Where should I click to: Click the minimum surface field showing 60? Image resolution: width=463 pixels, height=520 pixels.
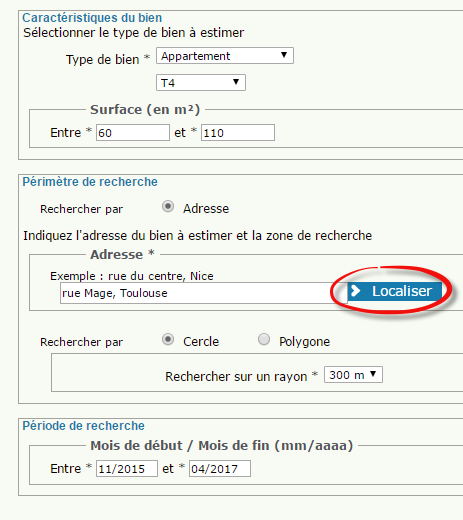(133, 133)
